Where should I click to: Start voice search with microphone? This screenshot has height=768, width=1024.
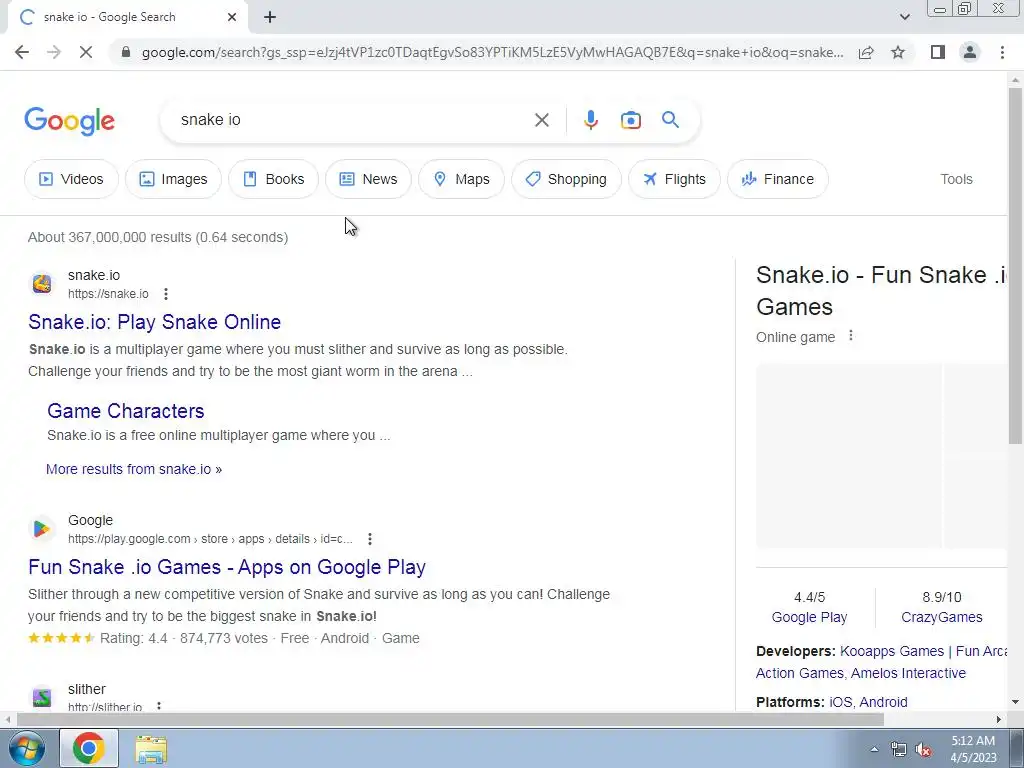590,120
